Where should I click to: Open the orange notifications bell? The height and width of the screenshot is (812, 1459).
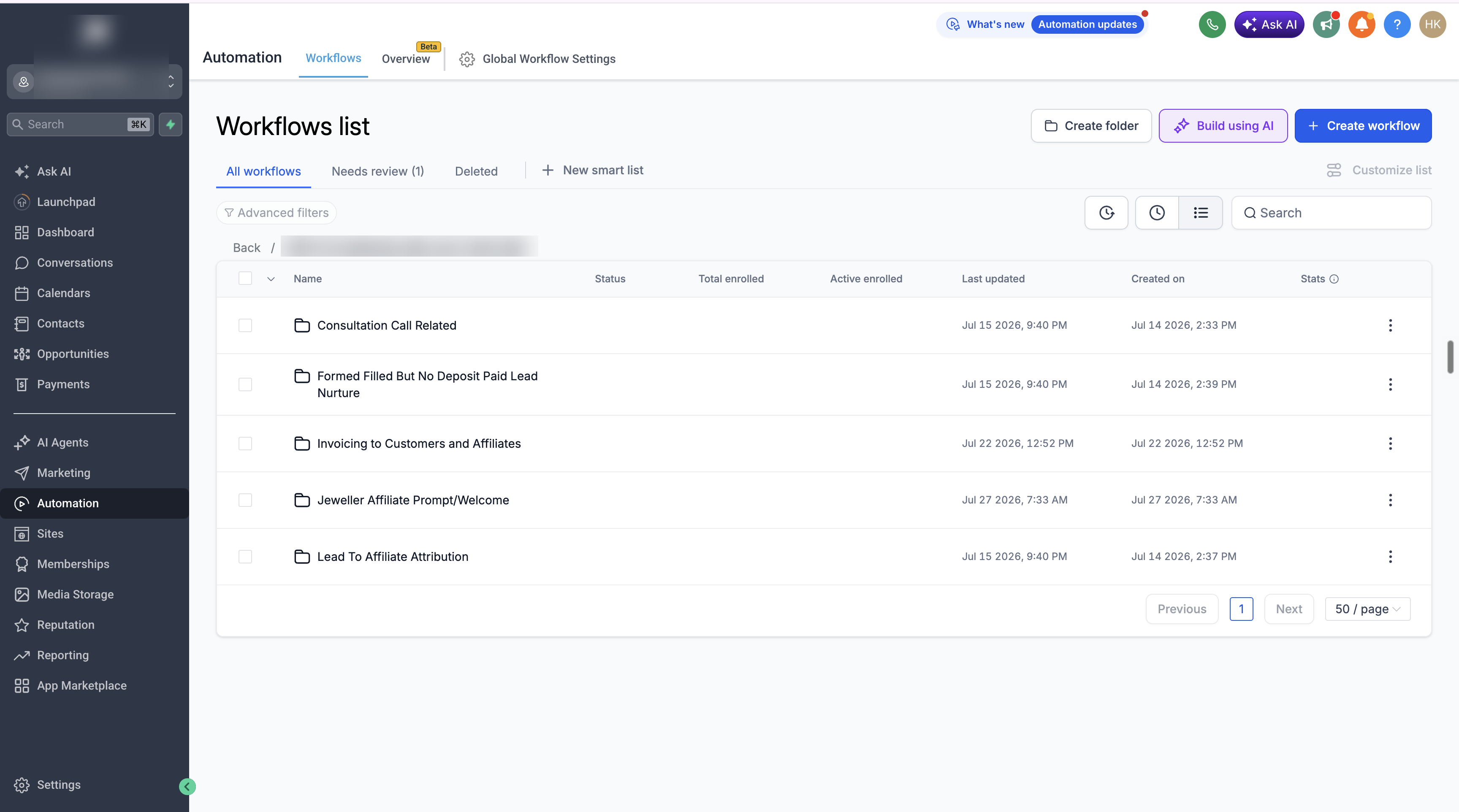(x=1361, y=24)
